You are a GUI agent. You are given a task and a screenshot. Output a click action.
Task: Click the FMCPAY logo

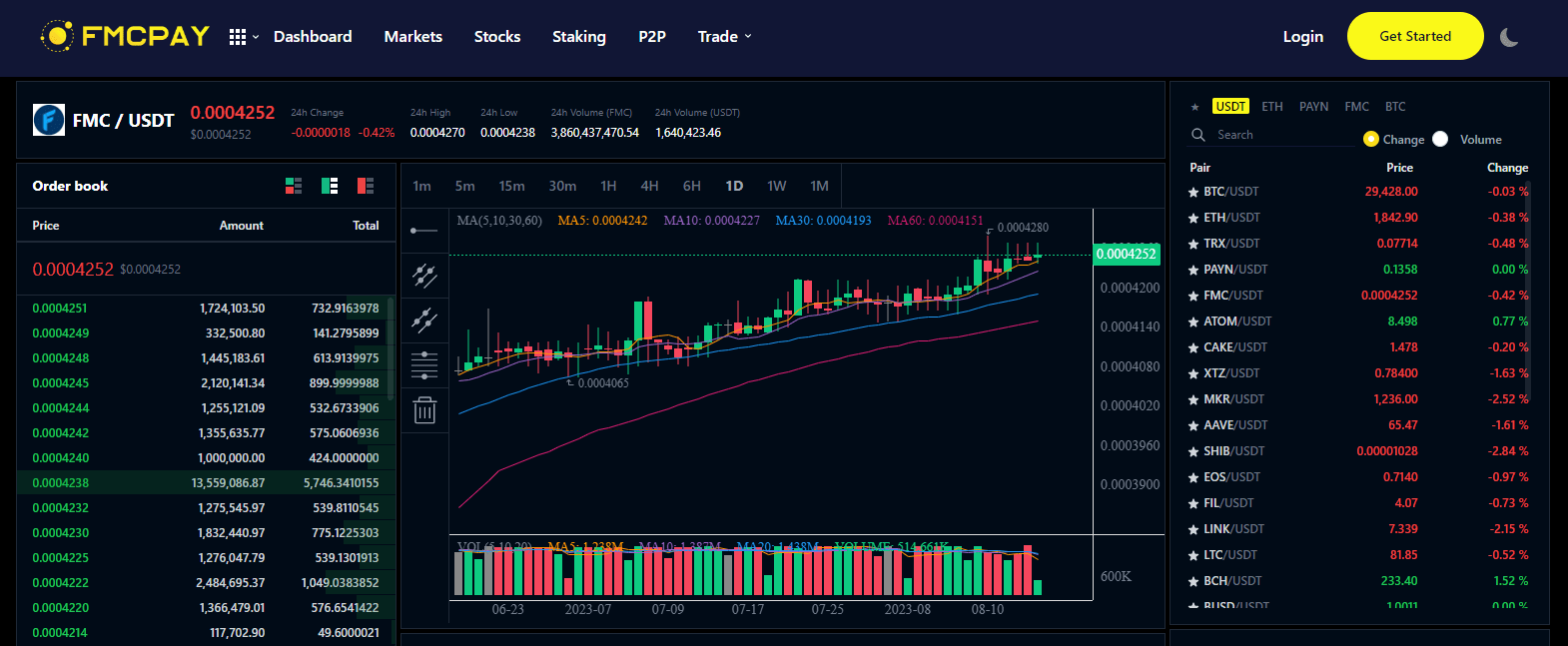125,36
